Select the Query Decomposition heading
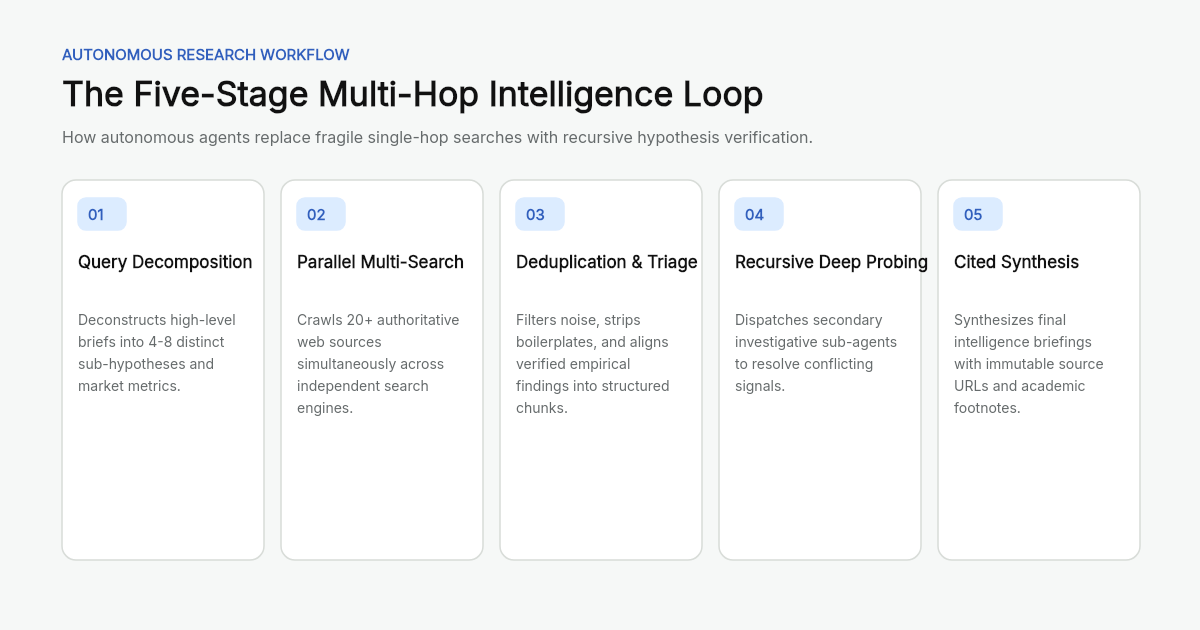1200x630 pixels. click(x=165, y=262)
